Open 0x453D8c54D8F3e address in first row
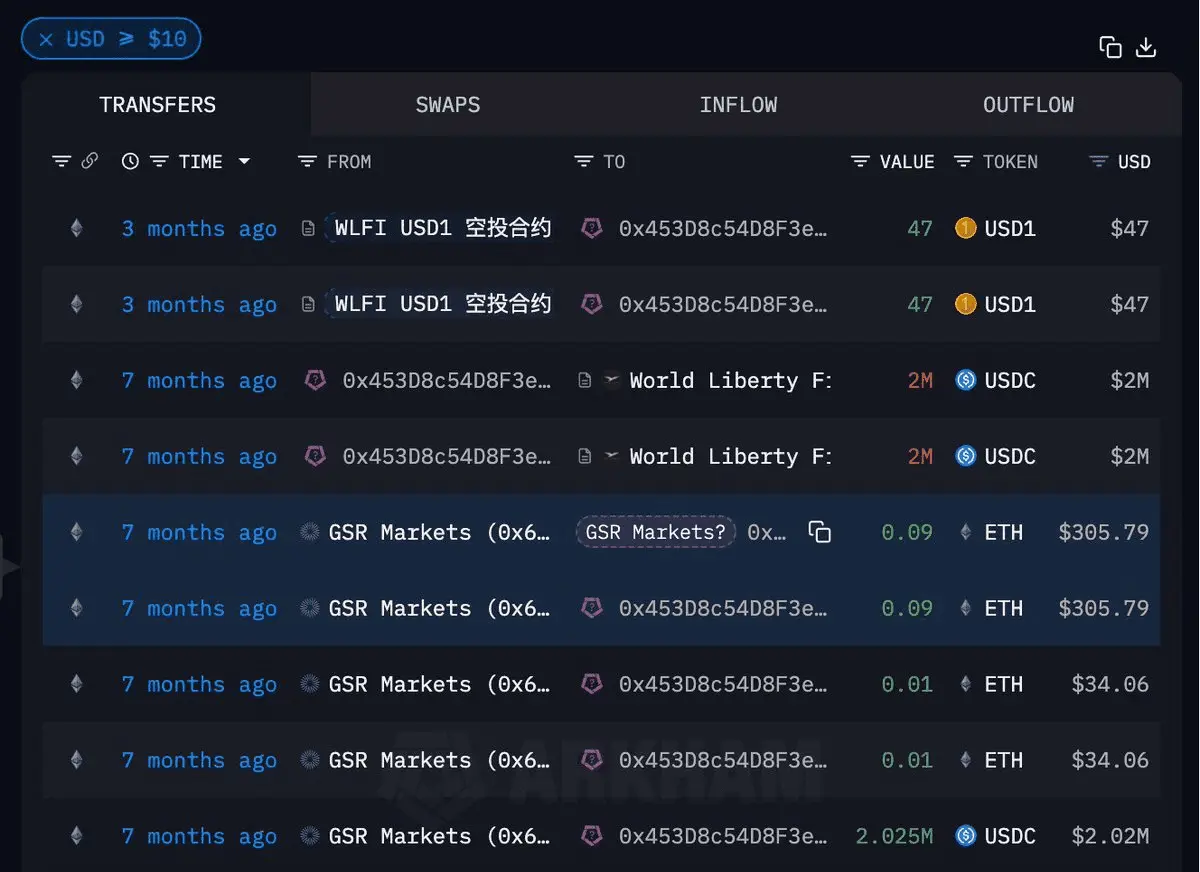The height and width of the screenshot is (872, 1200). (x=723, y=229)
